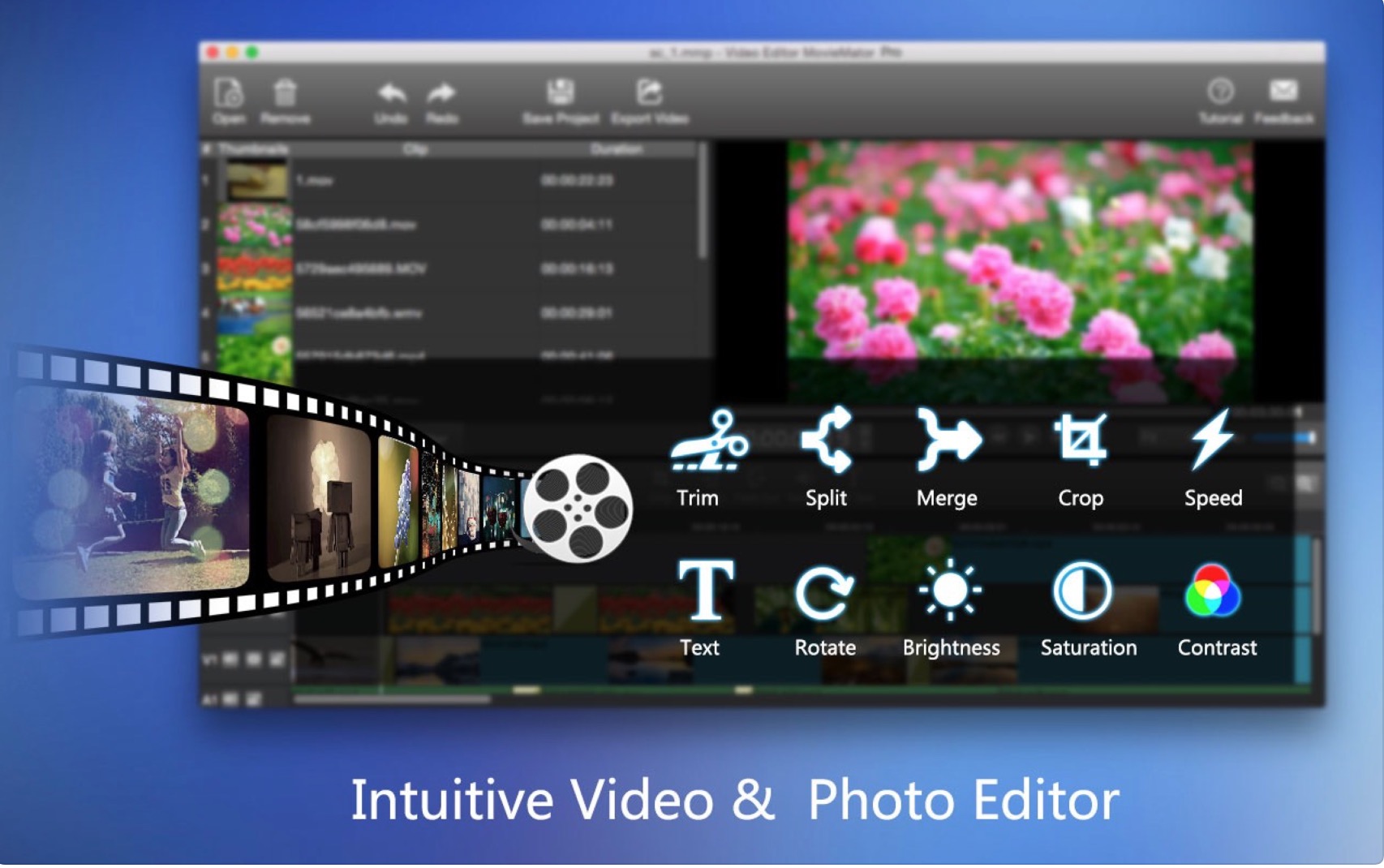The image size is (1384, 868).
Task: Select the Saturation half-circle icon
Action: pyautogui.click(x=1082, y=591)
